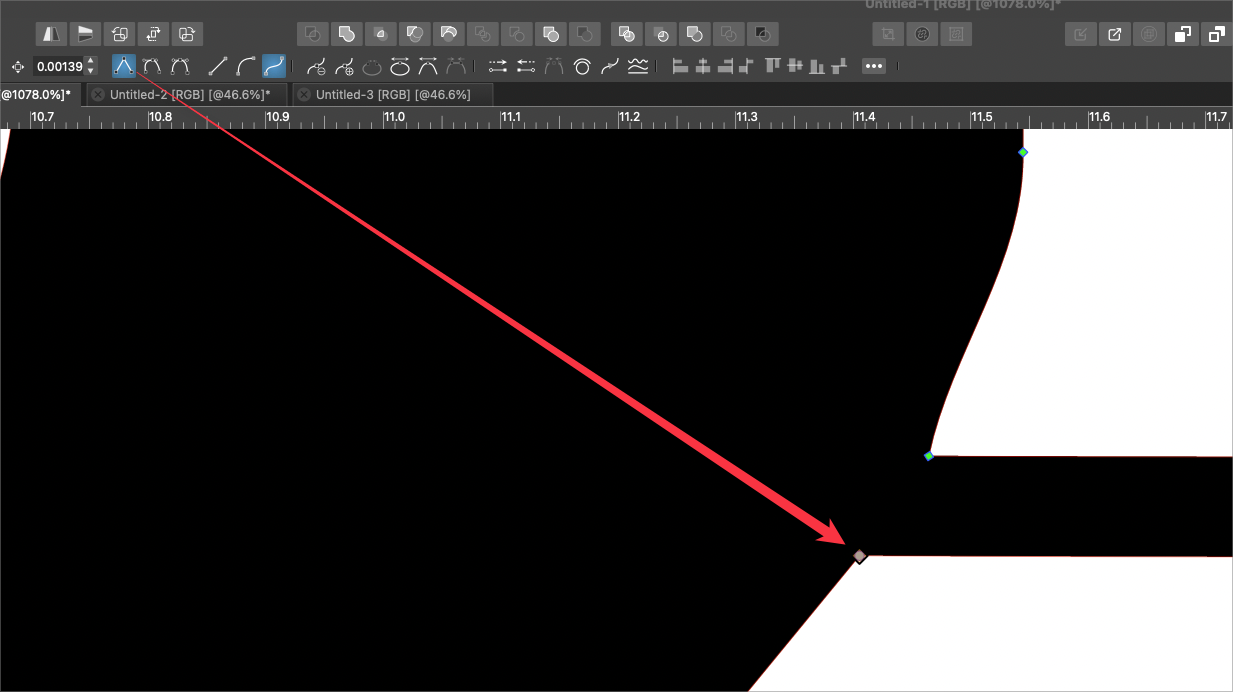Switch to the Untitled-3 document tab
This screenshot has height=692, width=1233.
click(392, 95)
